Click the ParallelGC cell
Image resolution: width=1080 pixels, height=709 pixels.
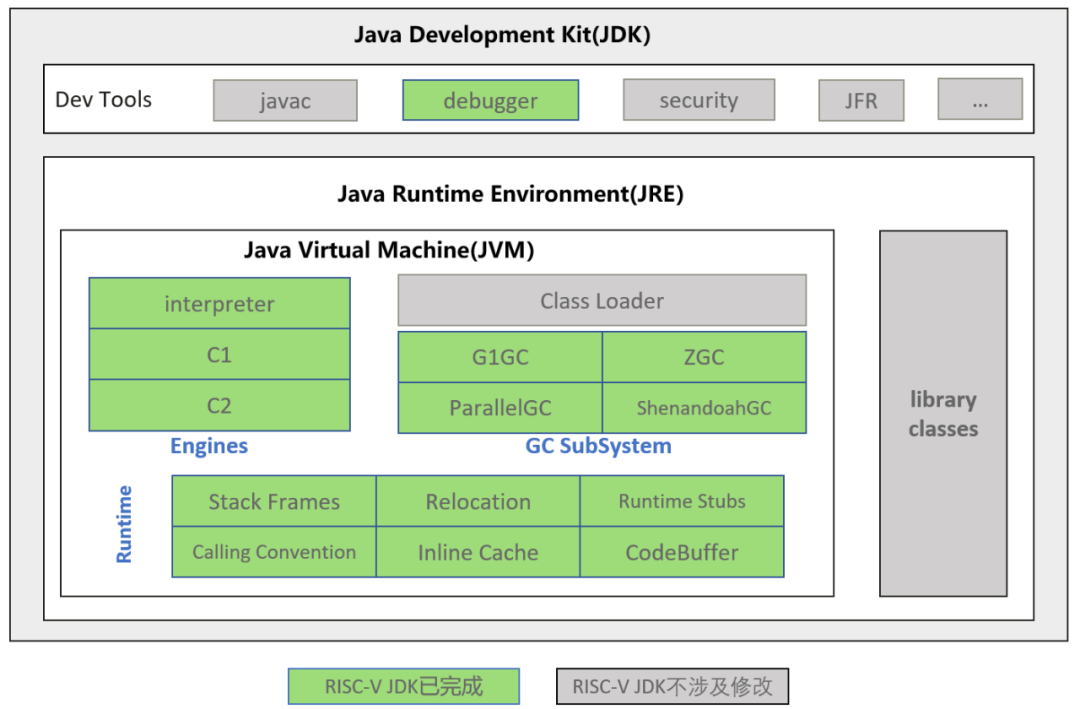(x=500, y=408)
